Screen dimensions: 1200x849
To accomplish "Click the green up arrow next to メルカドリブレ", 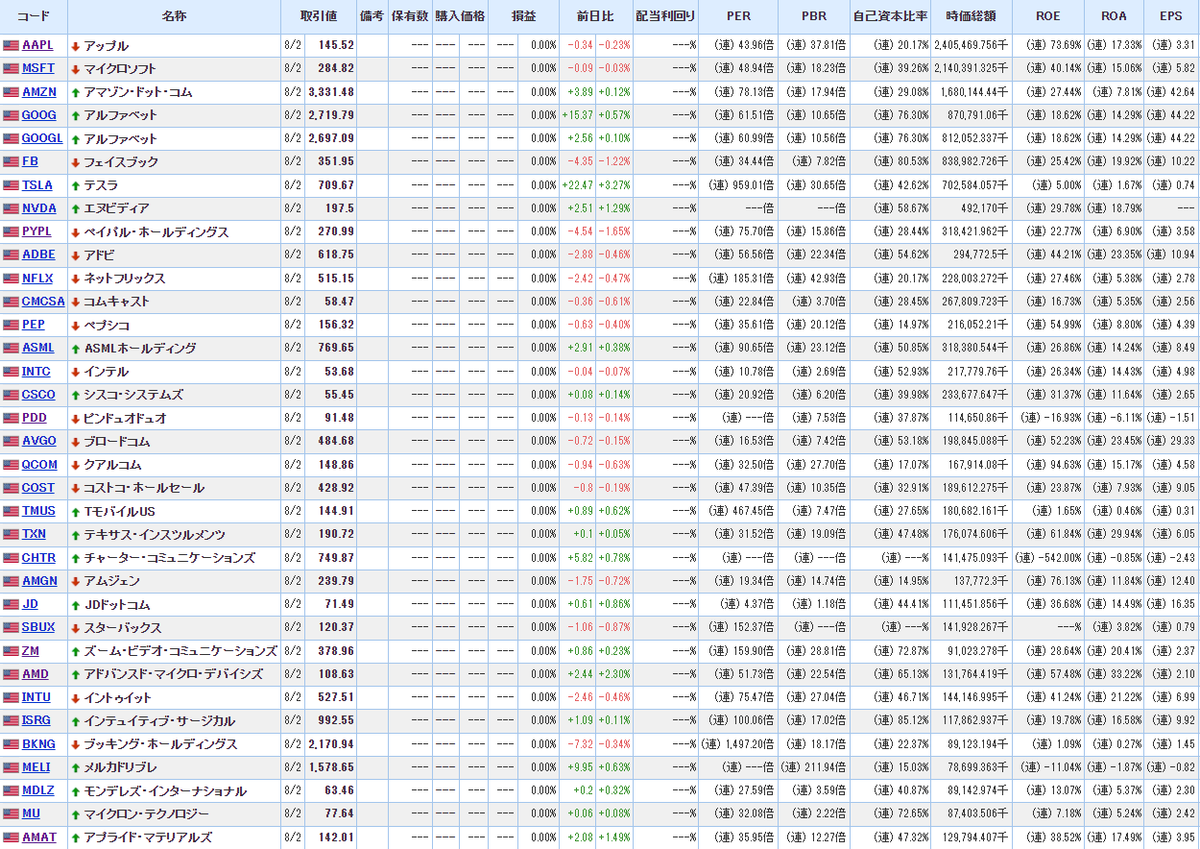I will [75, 767].
